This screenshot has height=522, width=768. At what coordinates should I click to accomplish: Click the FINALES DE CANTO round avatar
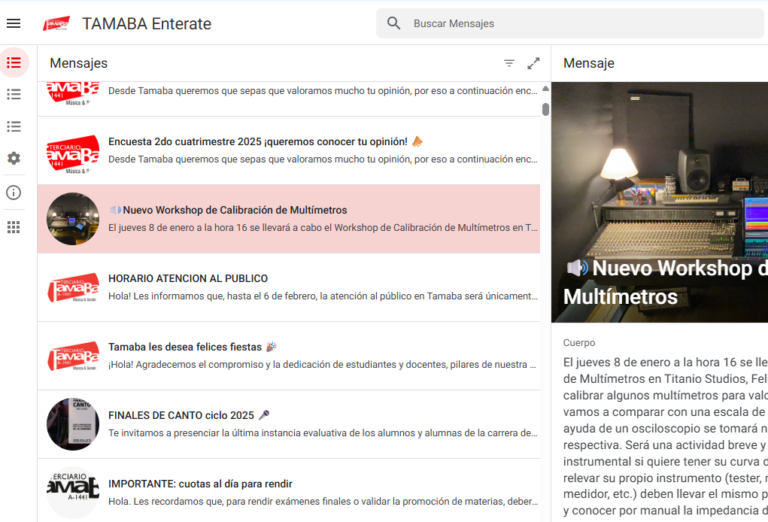click(72, 424)
